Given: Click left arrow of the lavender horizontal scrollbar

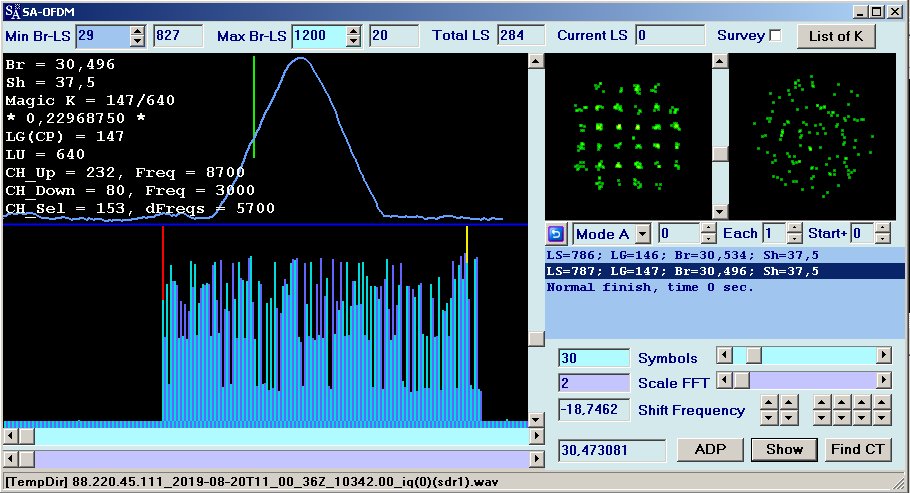Looking at the screenshot, I should [x=10, y=459].
